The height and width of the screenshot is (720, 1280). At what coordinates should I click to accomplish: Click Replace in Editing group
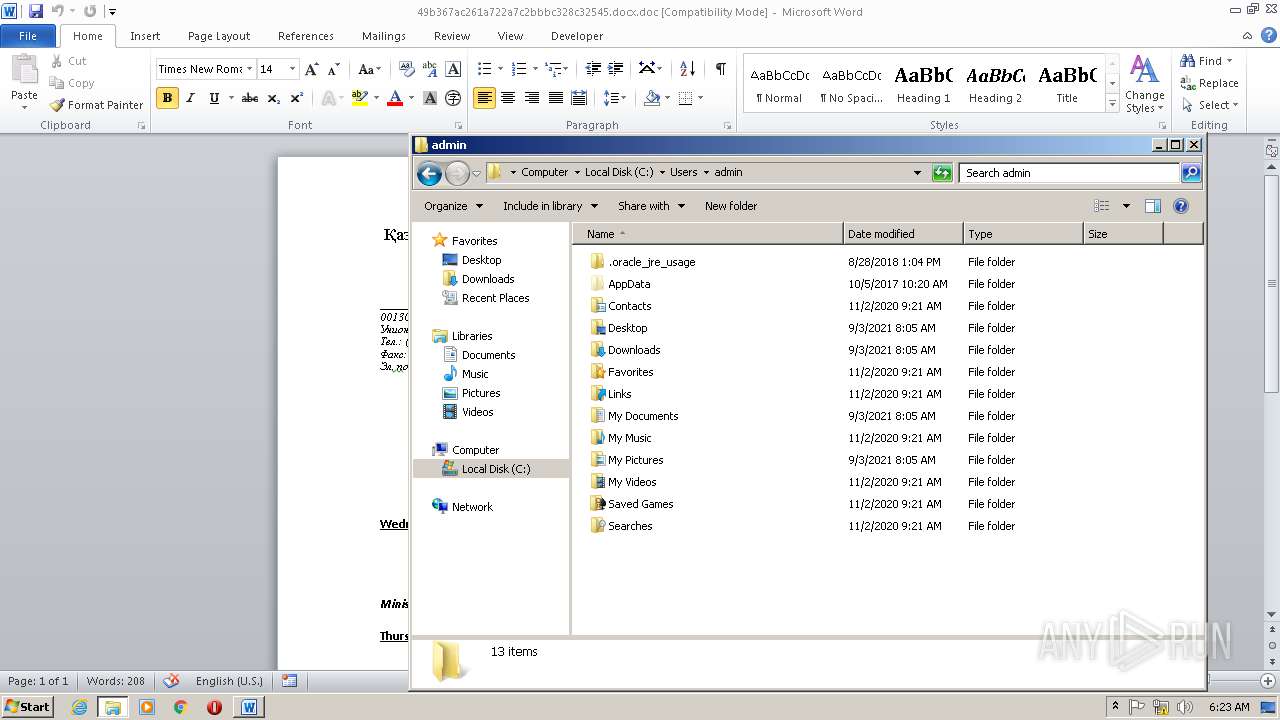coord(1210,83)
